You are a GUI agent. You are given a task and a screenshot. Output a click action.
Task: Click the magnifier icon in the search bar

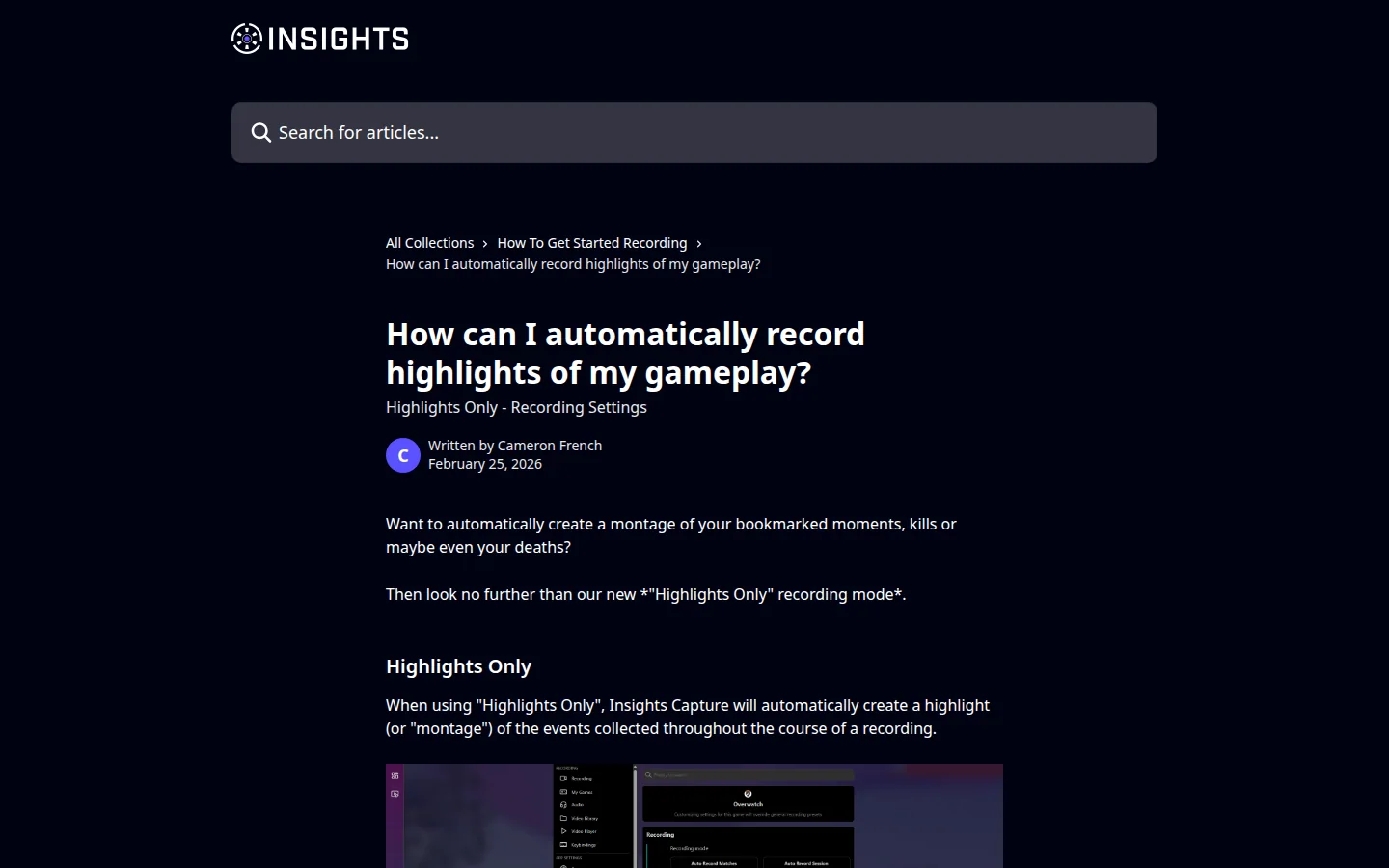point(260,133)
